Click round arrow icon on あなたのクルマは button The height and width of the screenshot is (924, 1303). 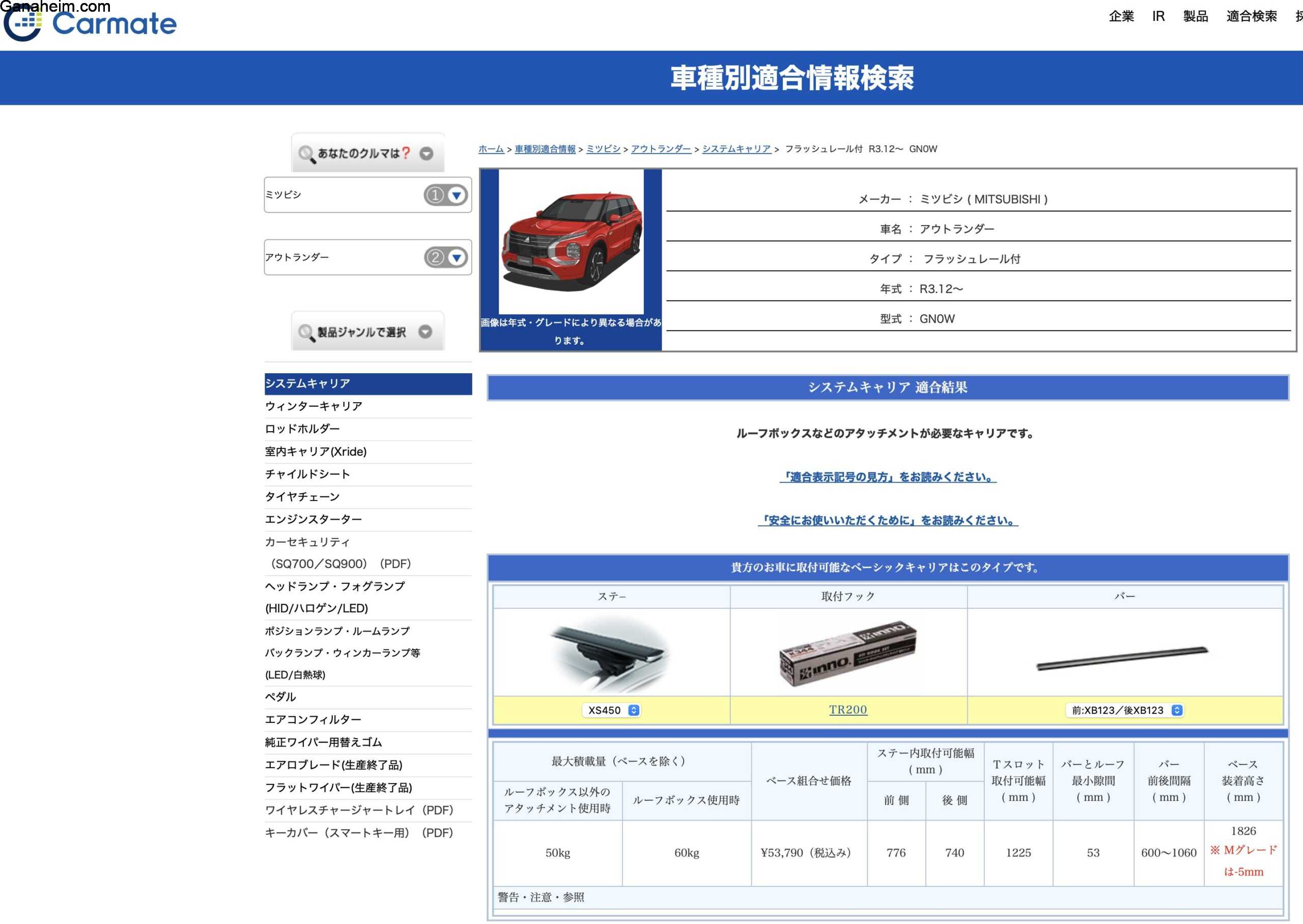tap(426, 154)
